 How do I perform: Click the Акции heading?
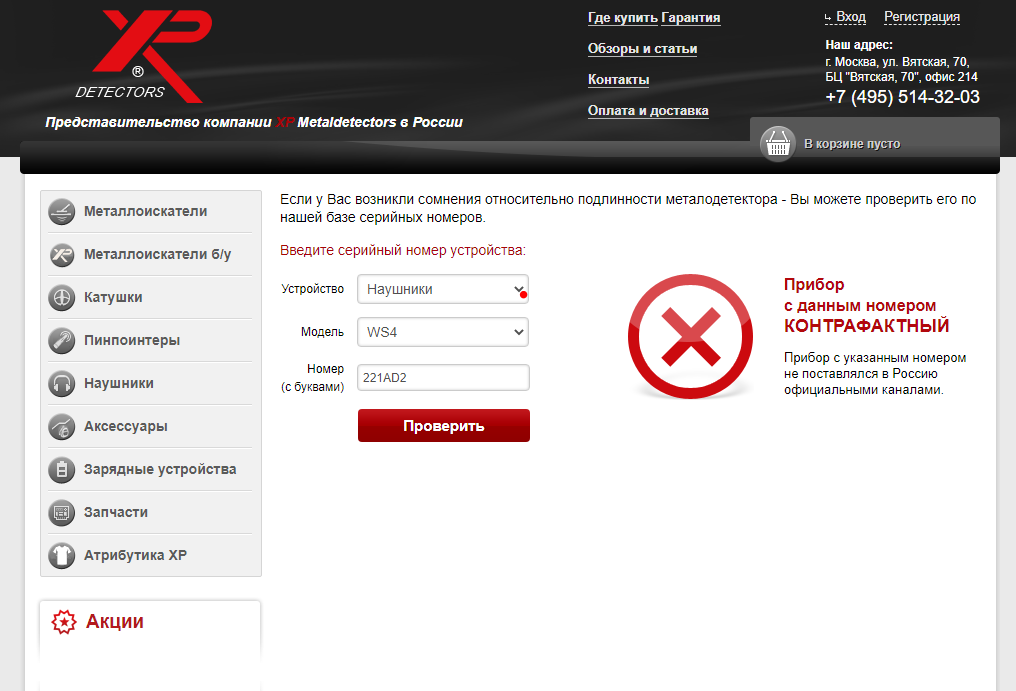pos(115,621)
